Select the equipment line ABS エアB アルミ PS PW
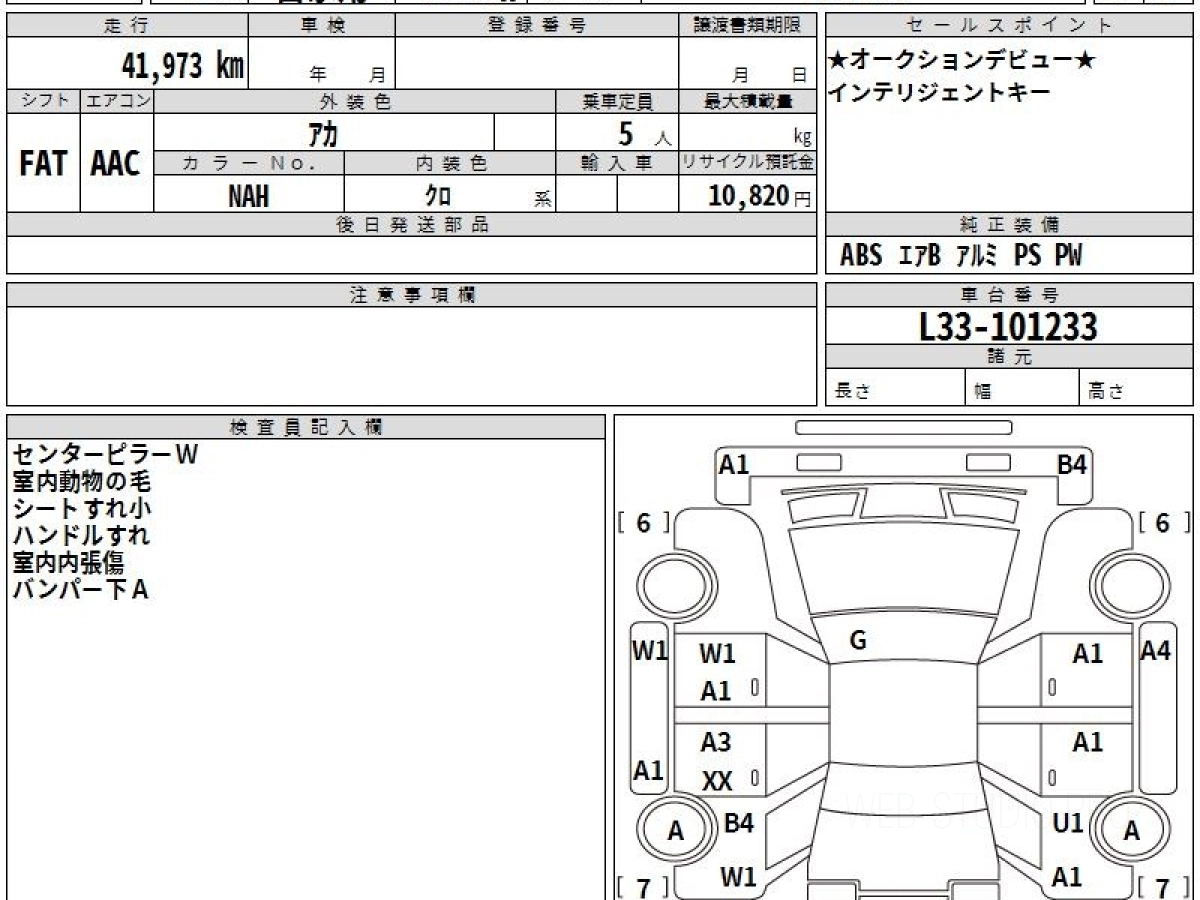1200x900 pixels. coord(961,256)
